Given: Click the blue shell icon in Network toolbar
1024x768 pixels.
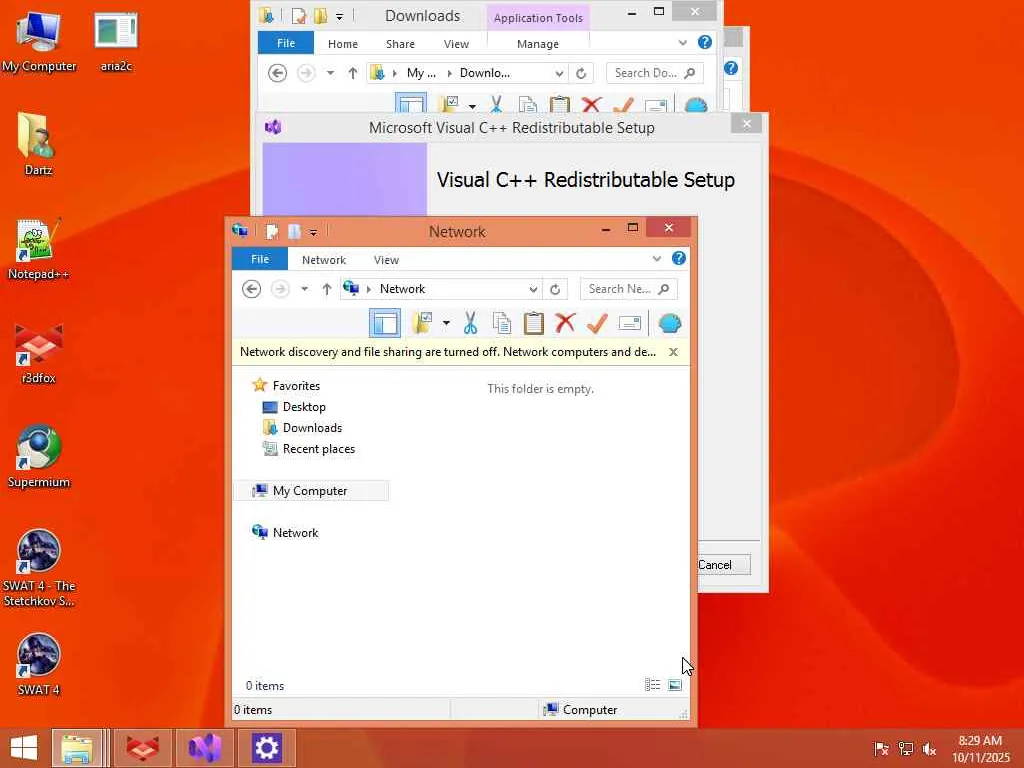Looking at the screenshot, I should (x=670, y=323).
